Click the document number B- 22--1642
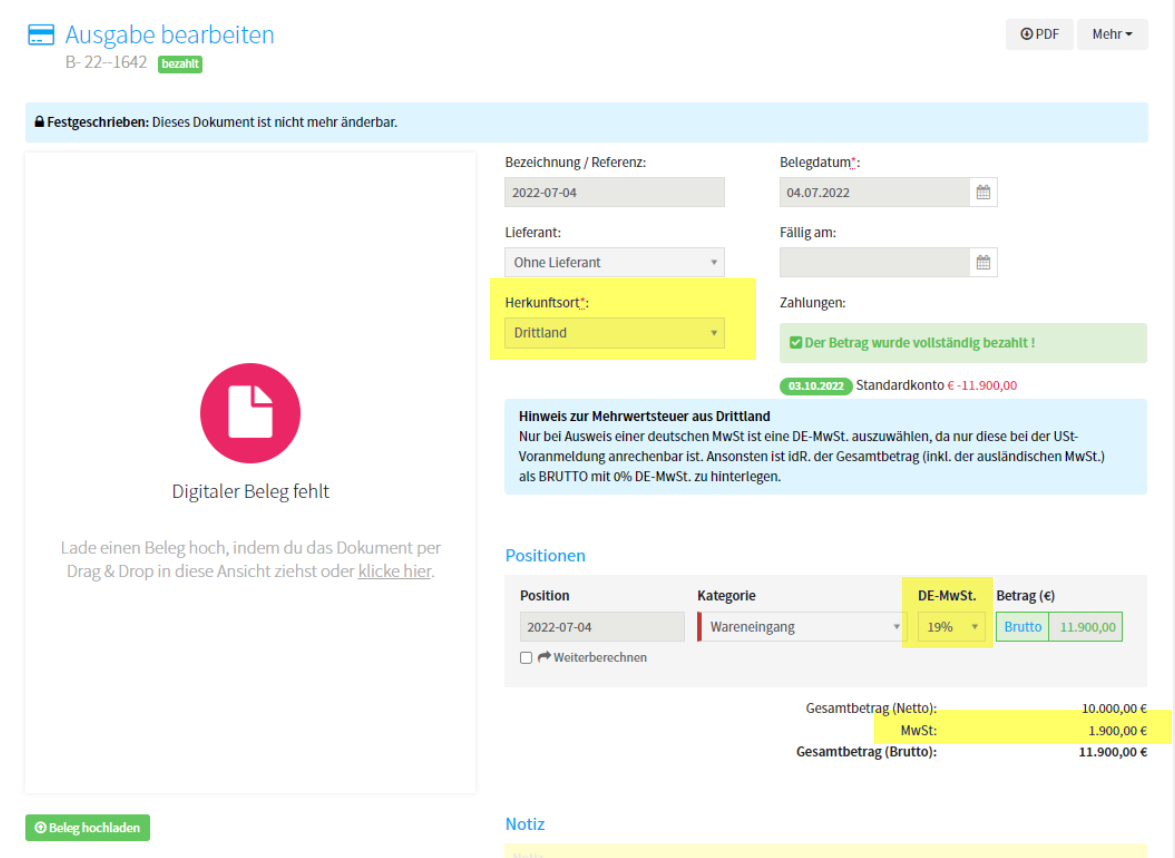 coord(106,62)
